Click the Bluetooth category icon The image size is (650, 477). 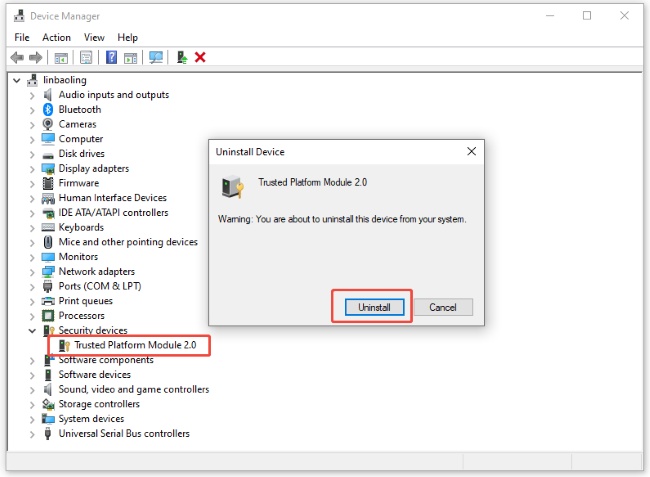coord(48,109)
